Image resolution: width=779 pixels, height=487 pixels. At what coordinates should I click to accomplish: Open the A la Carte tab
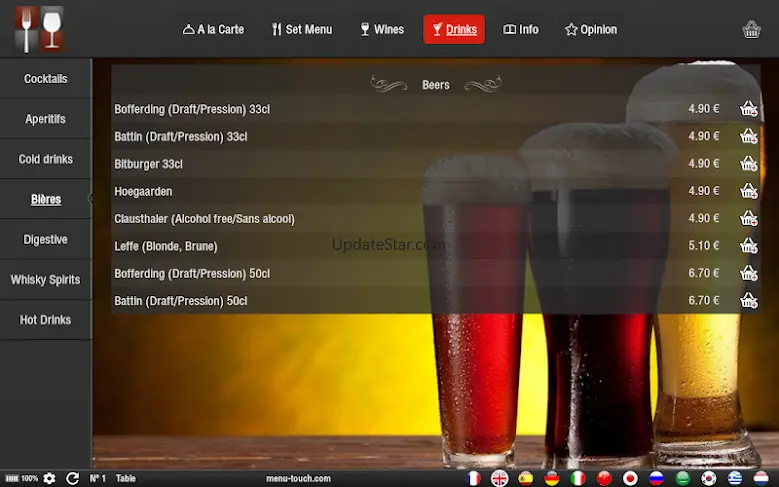click(x=214, y=29)
